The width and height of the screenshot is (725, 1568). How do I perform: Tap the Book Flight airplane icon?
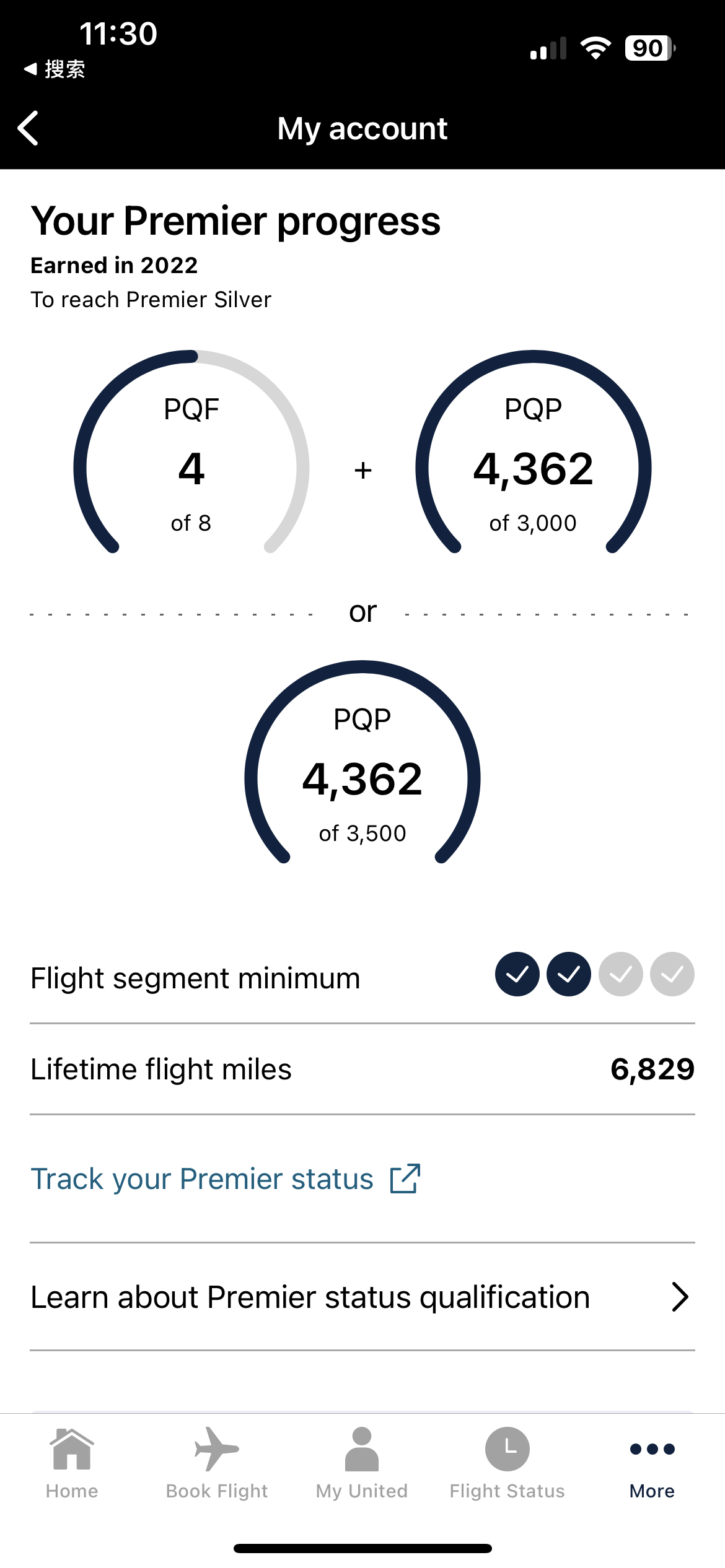tap(216, 1449)
